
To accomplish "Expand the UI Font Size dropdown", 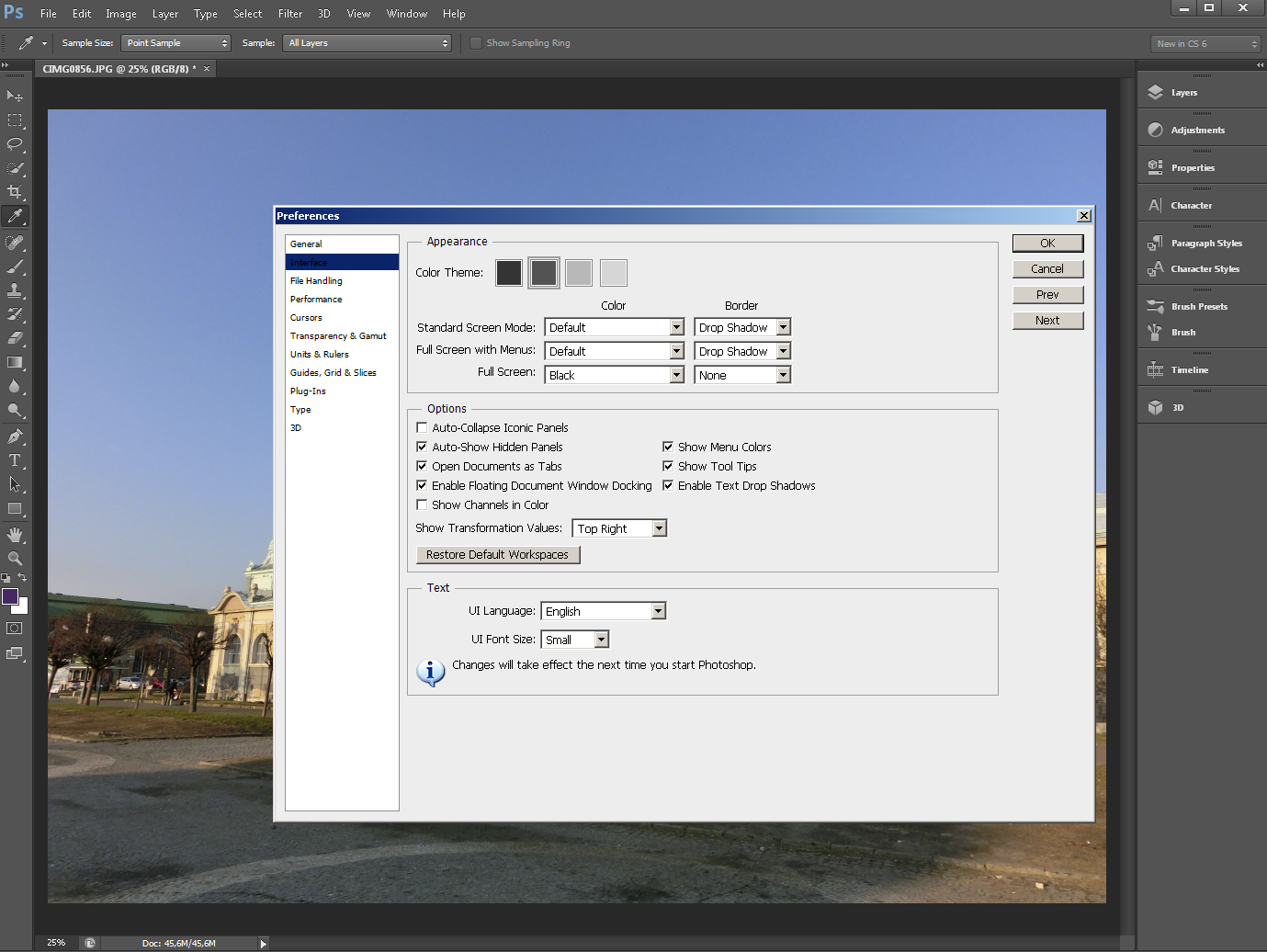I will click(x=574, y=640).
